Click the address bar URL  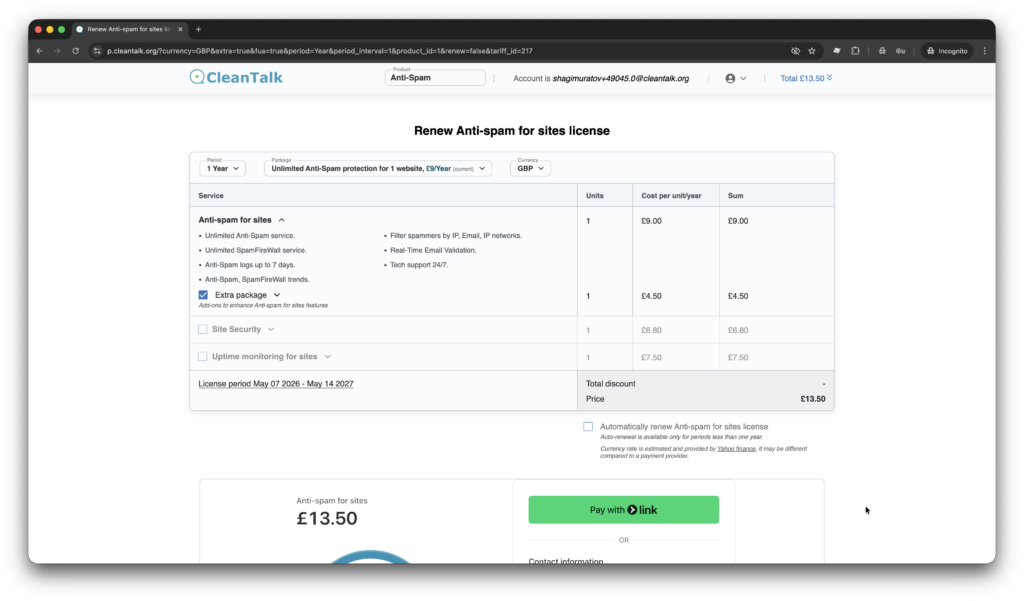(x=320, y=51)
